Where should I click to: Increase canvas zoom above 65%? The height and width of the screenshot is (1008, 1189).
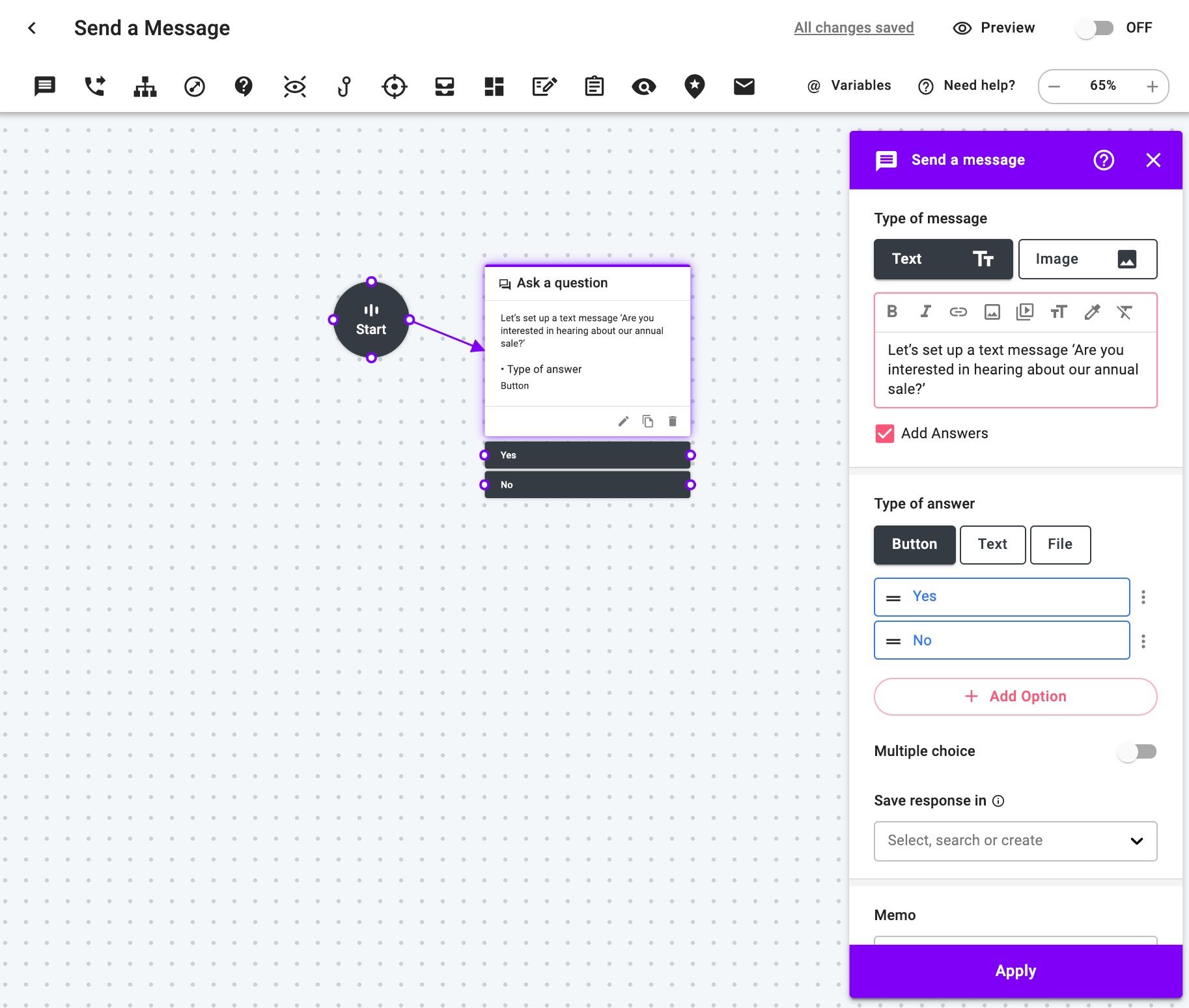pos(1151,86)
